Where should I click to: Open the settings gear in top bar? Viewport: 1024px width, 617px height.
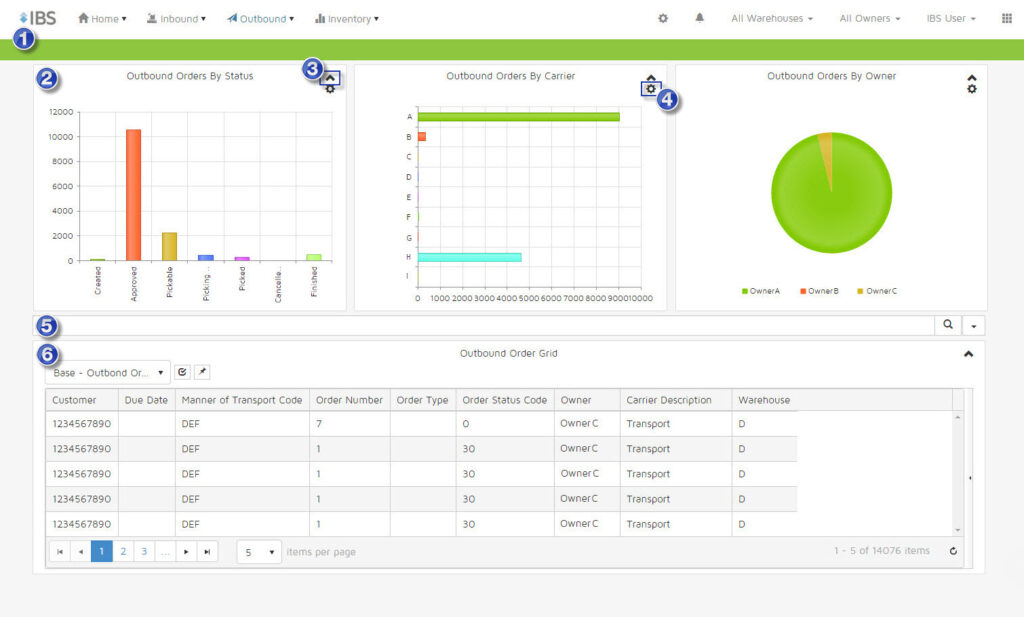click(663, 18)
